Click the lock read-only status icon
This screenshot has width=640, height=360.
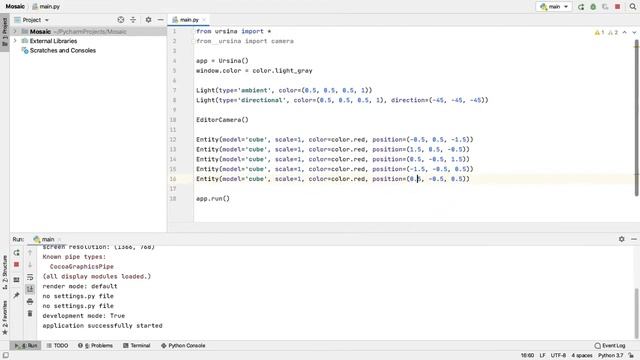pyautogui.click(x=631, y=356)
